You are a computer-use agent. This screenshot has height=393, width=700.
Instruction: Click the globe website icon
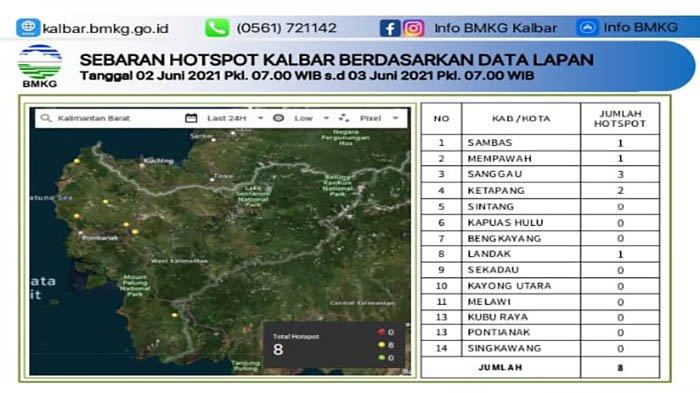pos(28,28)
